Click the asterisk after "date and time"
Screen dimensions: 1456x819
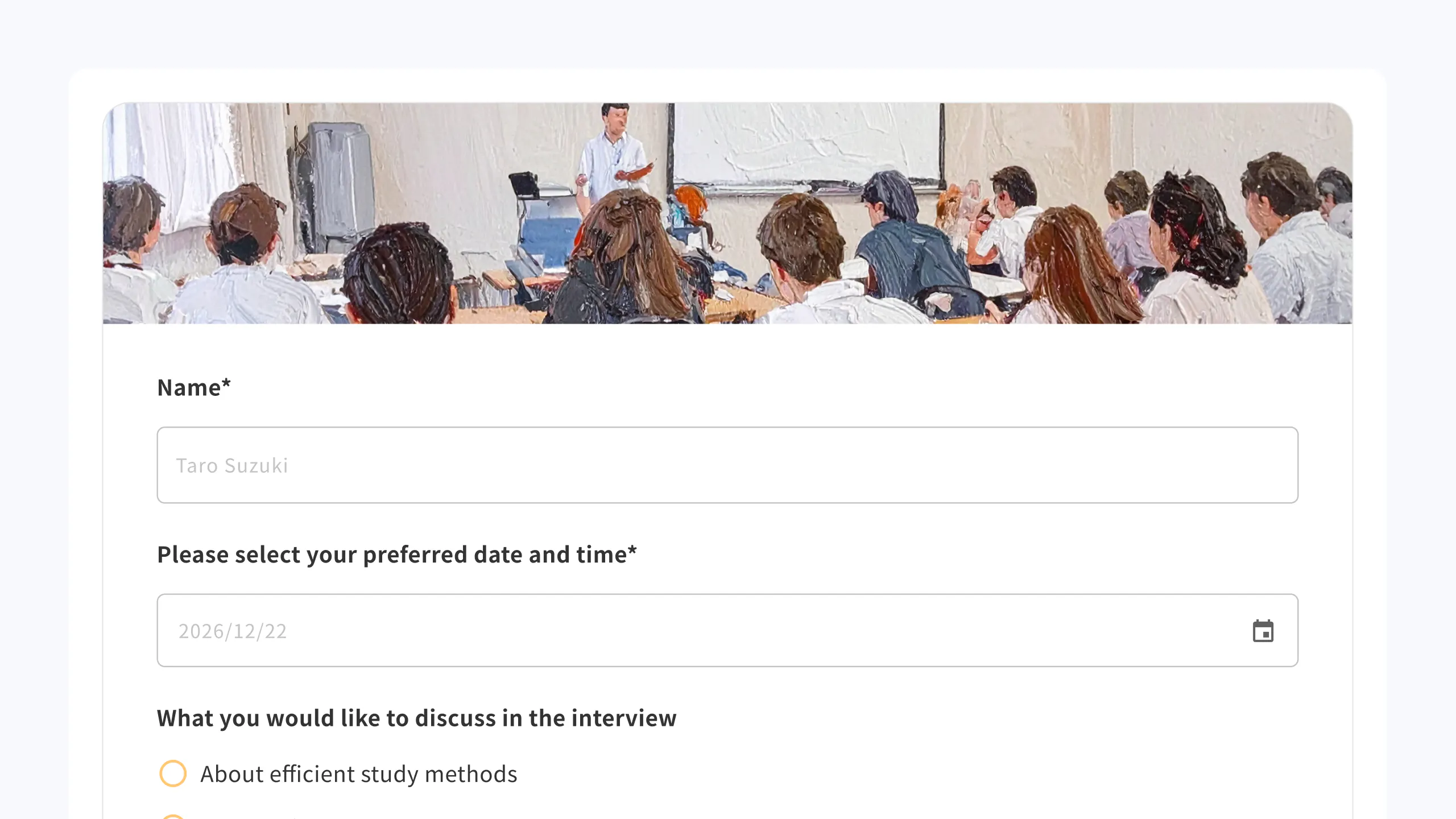pyautogui.click(x=632, y=551)
